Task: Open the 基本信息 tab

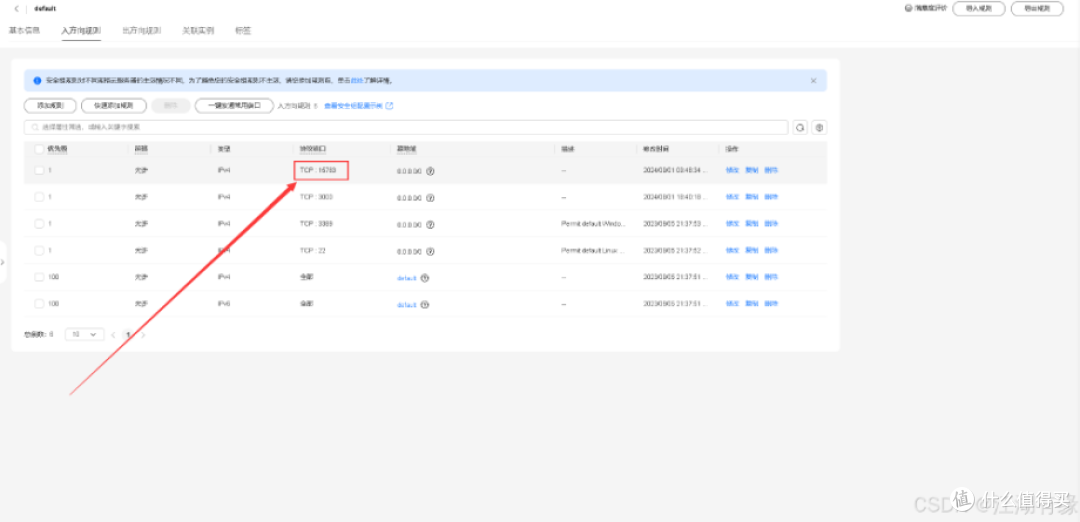Action: (x=25, y=31)
